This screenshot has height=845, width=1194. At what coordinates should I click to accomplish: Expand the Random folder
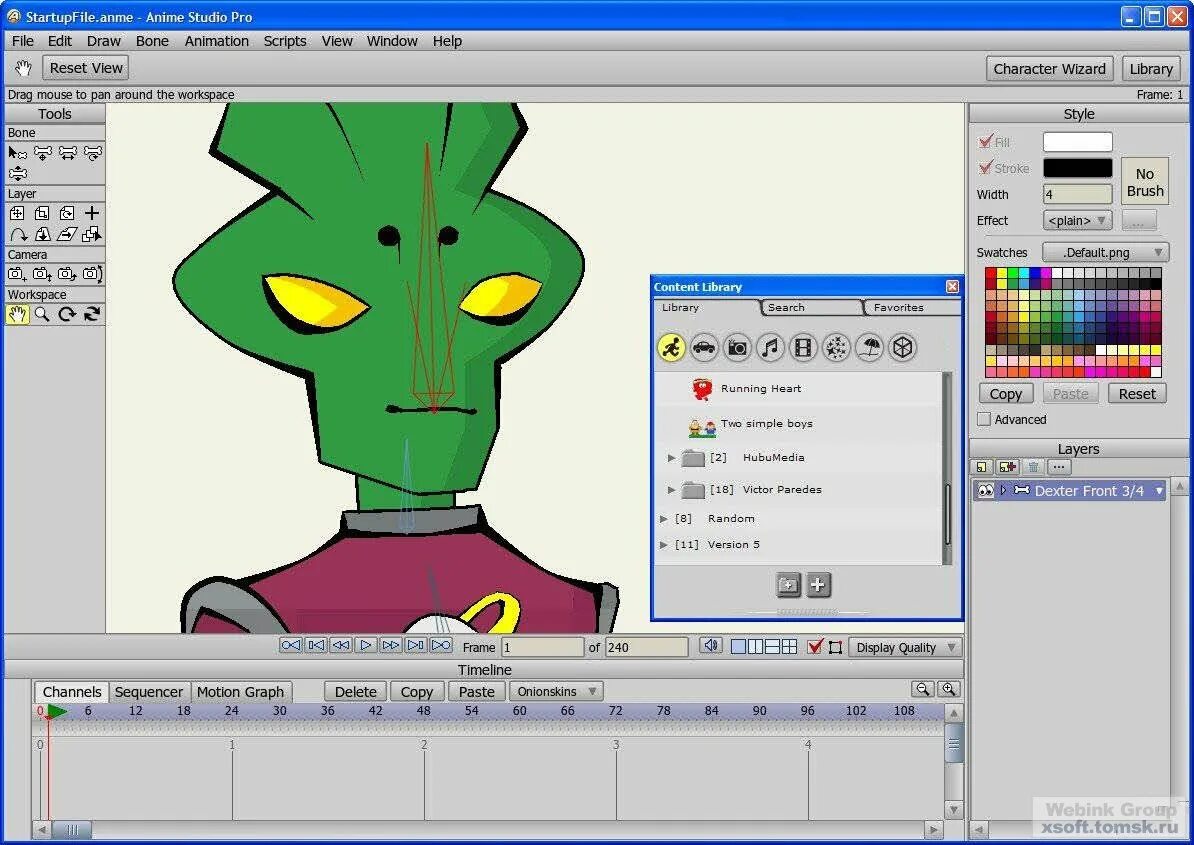click(663, 518)
